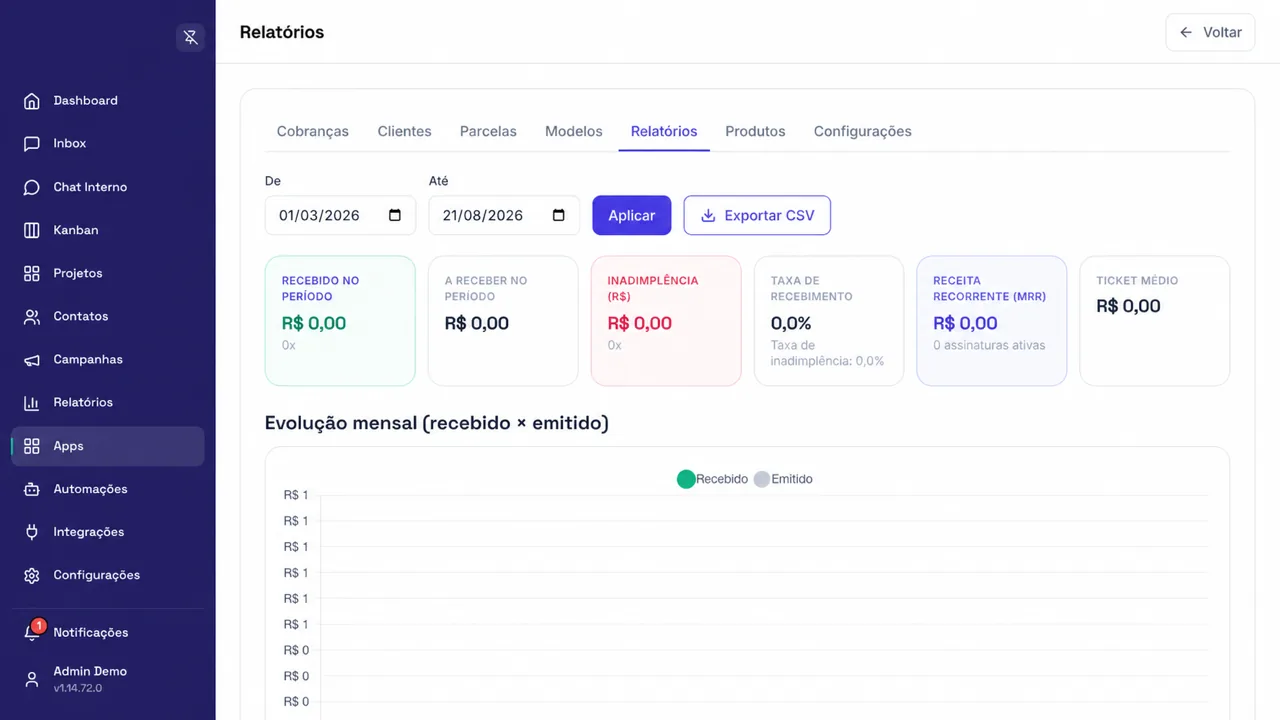This screenshot has width=1280, height=720.
Task: Toggle the Emitido legend gray swatch
Action: 762,479
